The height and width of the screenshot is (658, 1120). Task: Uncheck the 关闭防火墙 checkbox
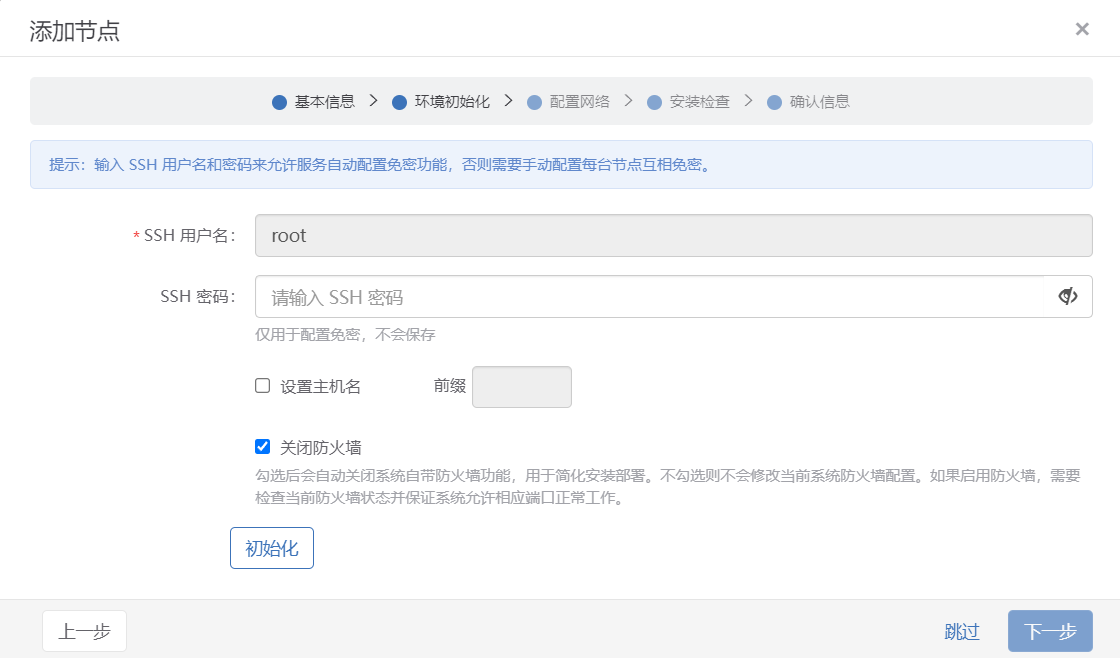[263, 447]
